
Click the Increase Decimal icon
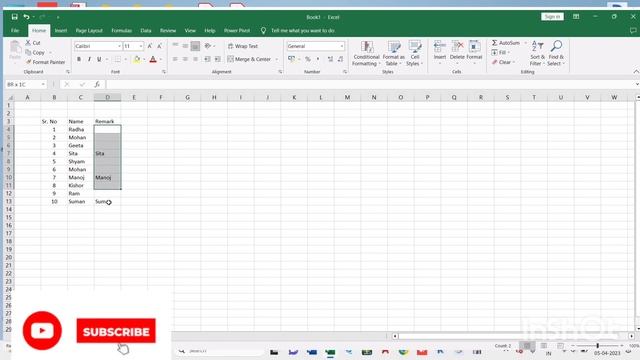tap(330, 59)
